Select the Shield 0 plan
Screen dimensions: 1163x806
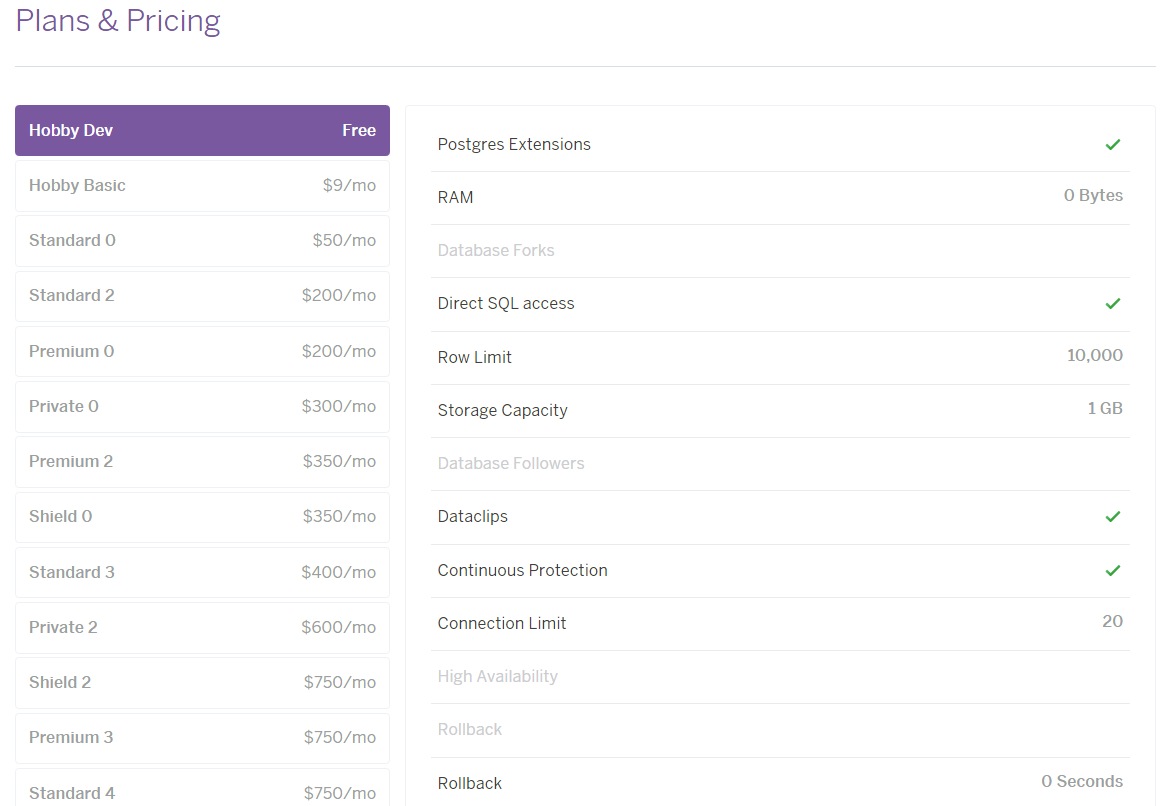click(x=202, y=516)
